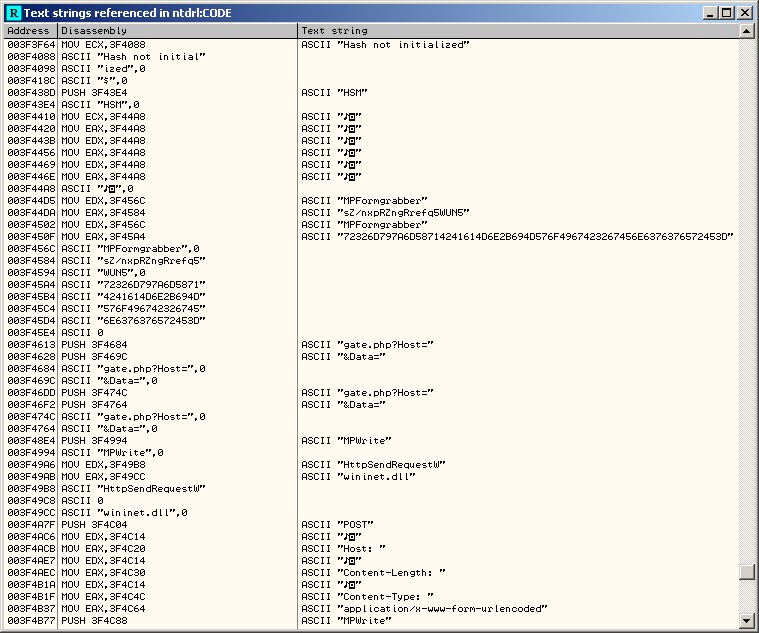
Task: Select row at address 003F45E4
Action: [x=372, y=332]
